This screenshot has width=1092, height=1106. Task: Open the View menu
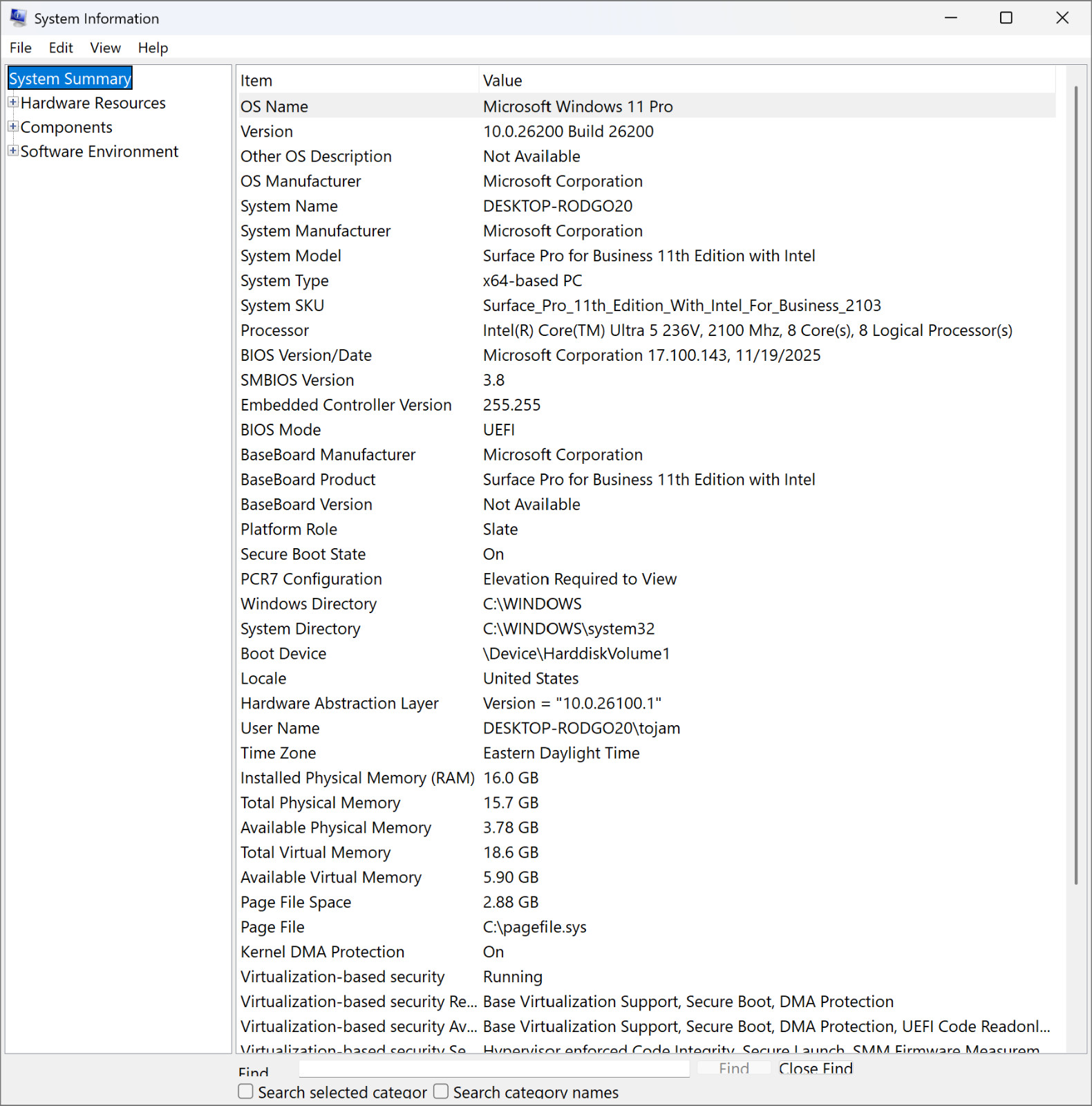click(106, 48)
